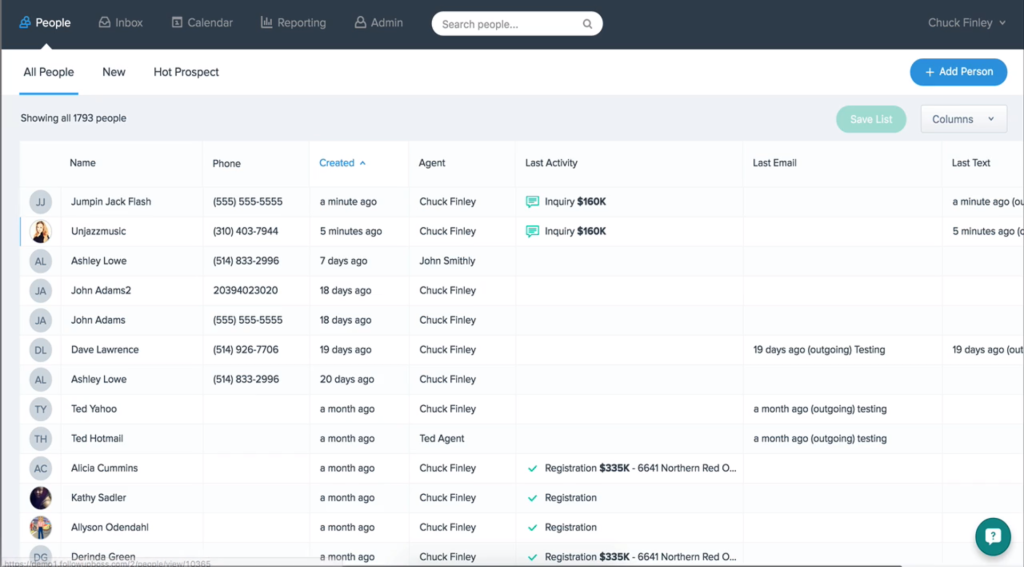Click phone number (310) 403-7944

(x=246, y=231)
